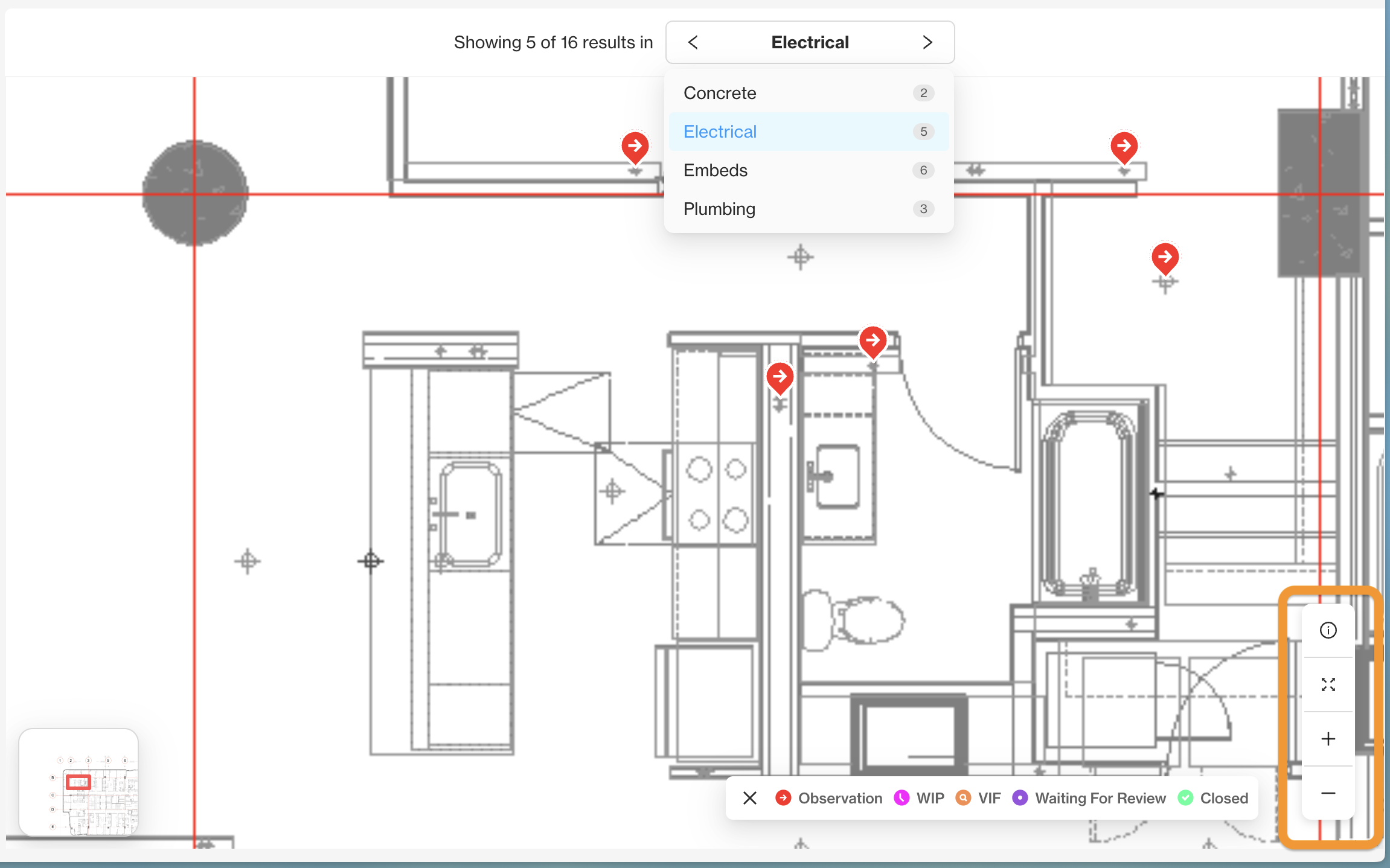Zoom out with the minus icon
The image size is (1390, 868).
pos(1328,793)
